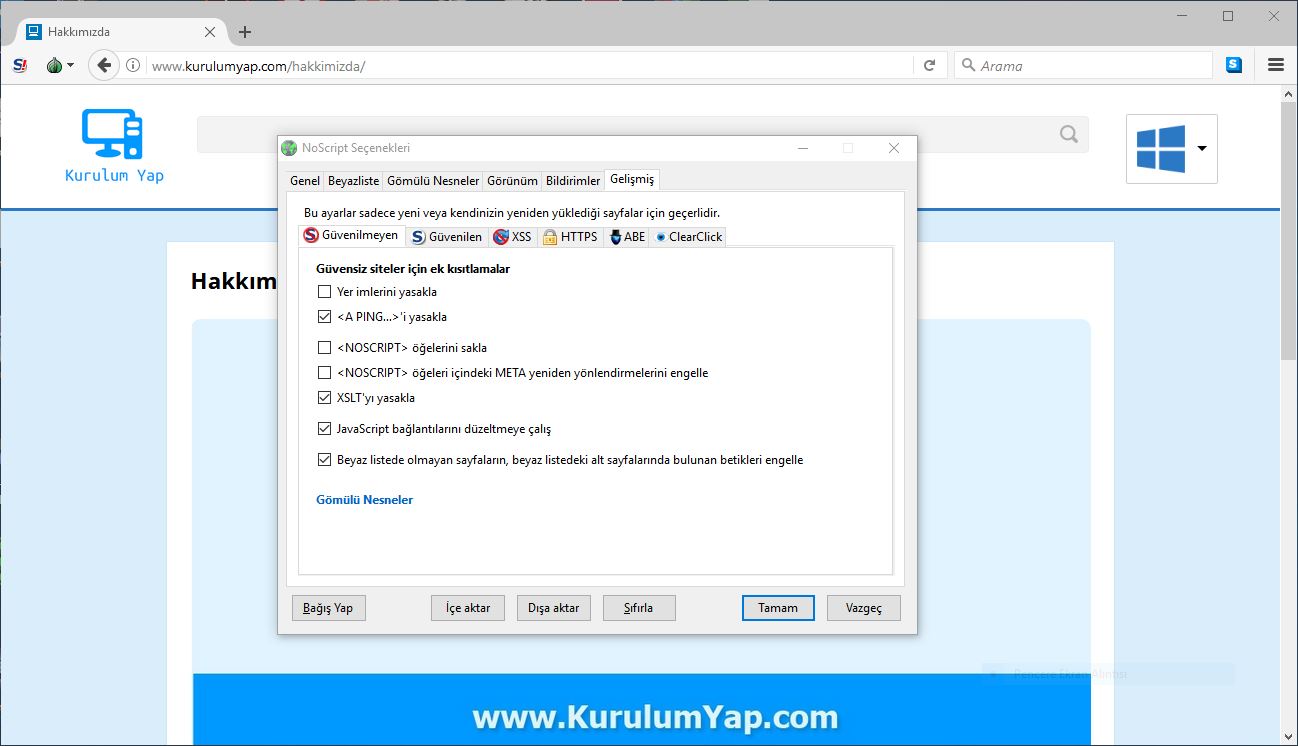Screen dimensions: 1298x746
Task: Open a new tab with the plus button
Action: (x=245, y=32)
